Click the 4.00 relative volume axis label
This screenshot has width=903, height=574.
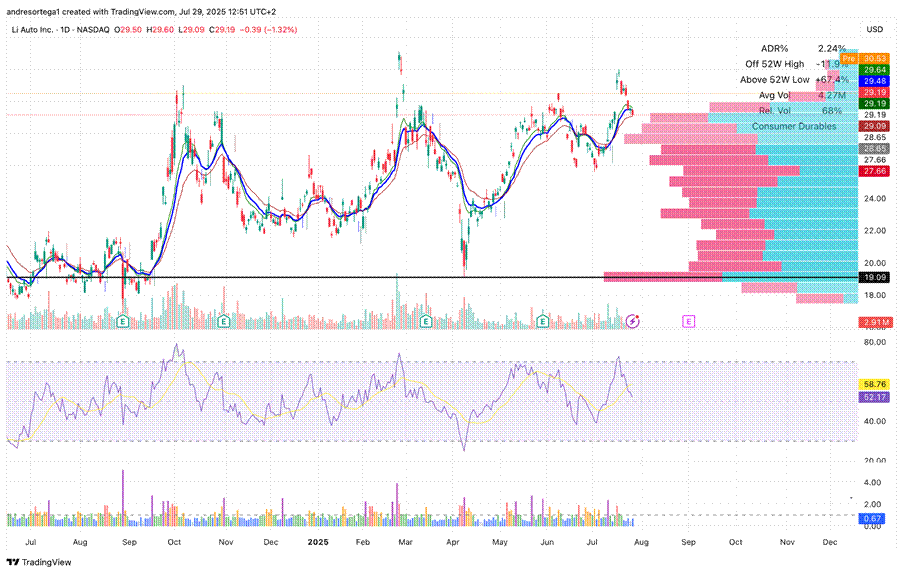click(x=872, y=482)
